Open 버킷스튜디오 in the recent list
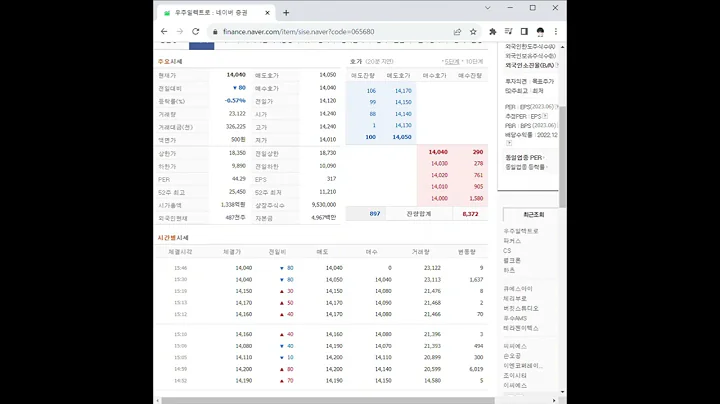720x404 pixels. tap(521, 309)
